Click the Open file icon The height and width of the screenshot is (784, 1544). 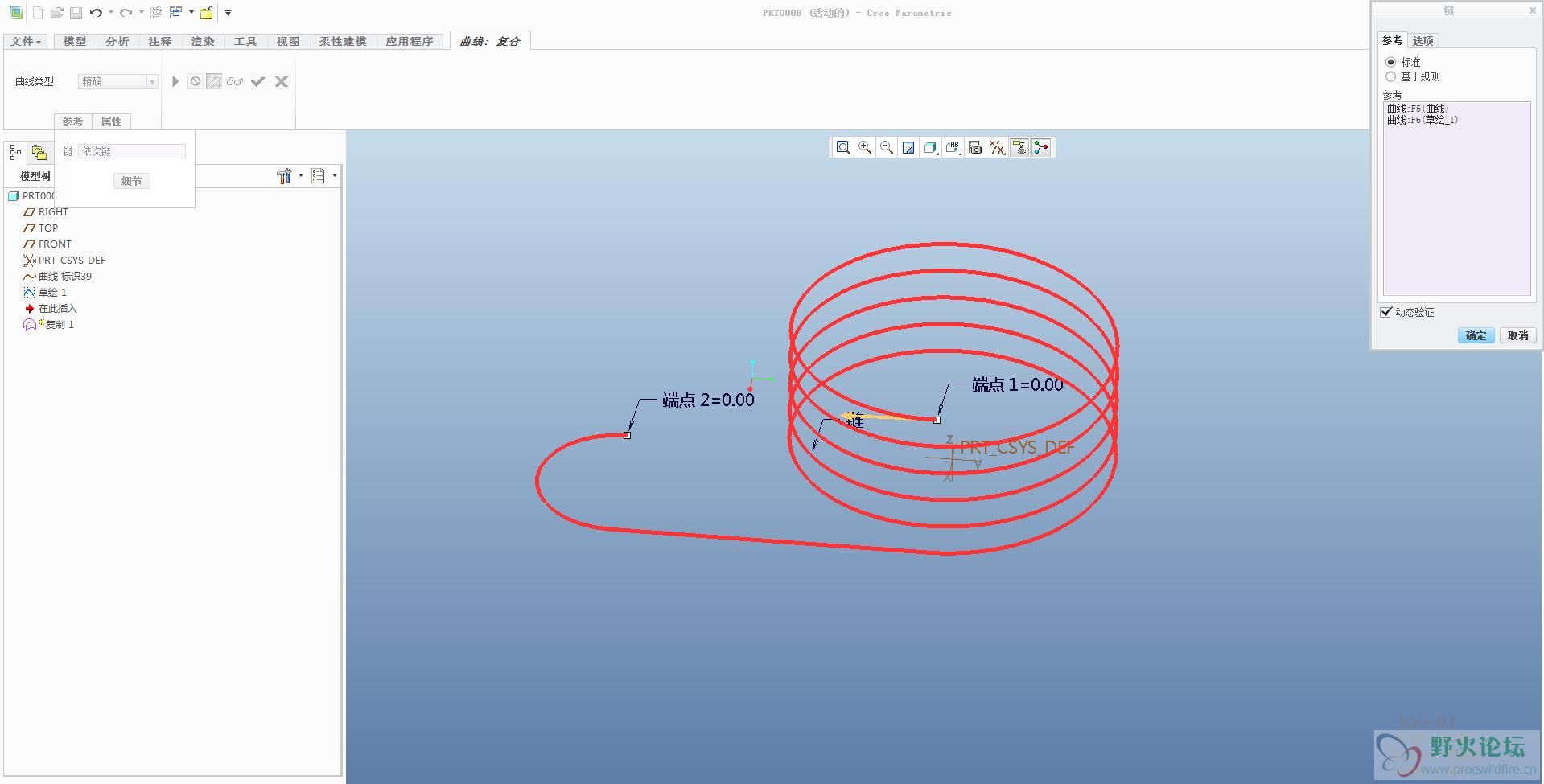click(x=56, y=13)
